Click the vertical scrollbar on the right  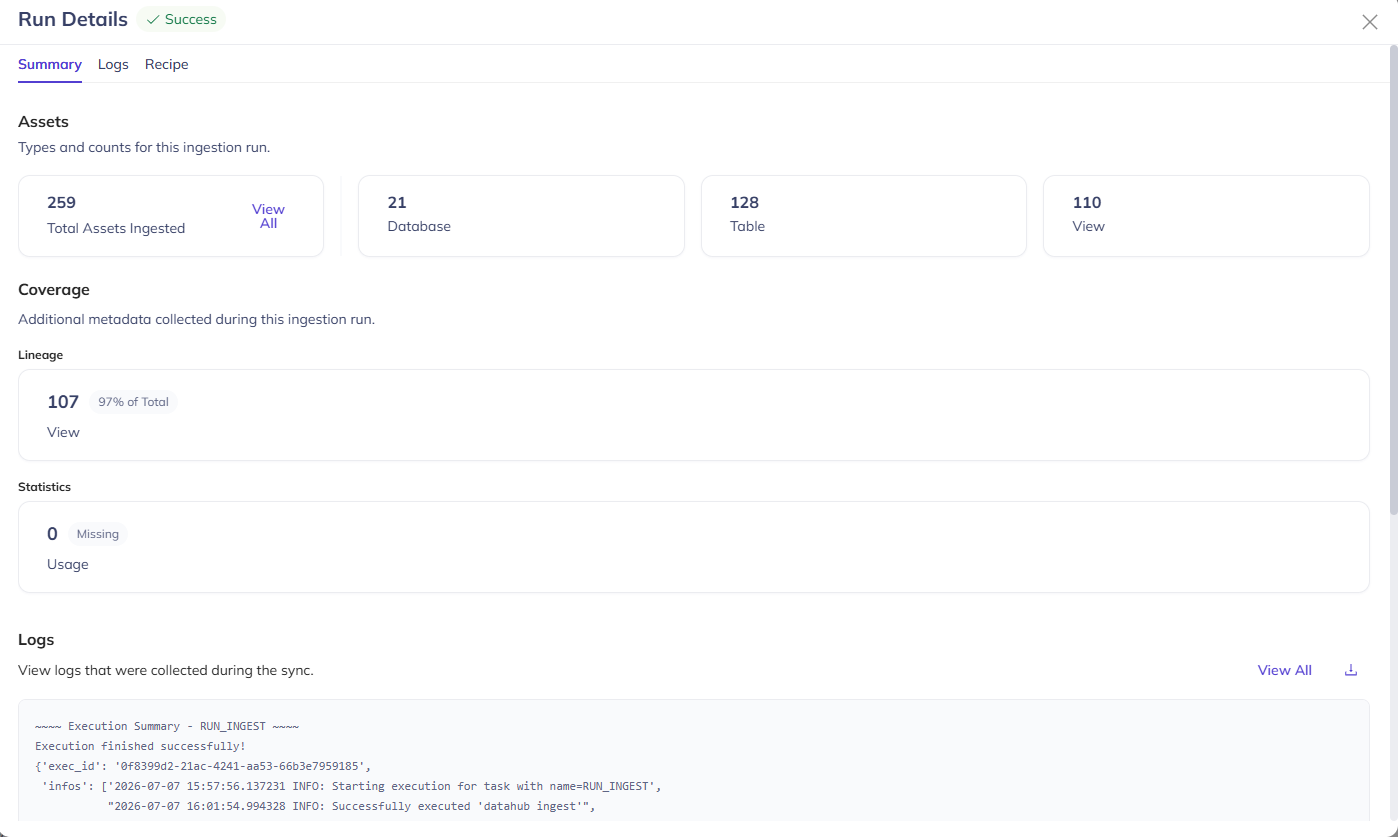pyautogui.click(x=1393, y=280)
